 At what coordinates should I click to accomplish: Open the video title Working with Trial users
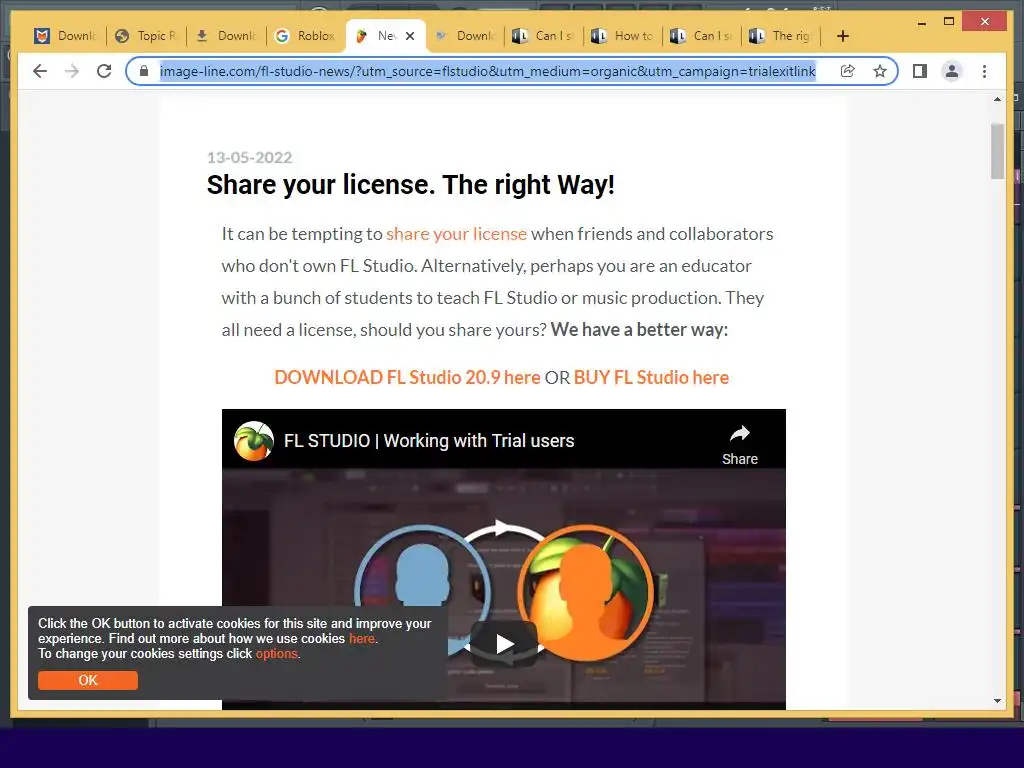pyautogui.click(x=429, y=441)
